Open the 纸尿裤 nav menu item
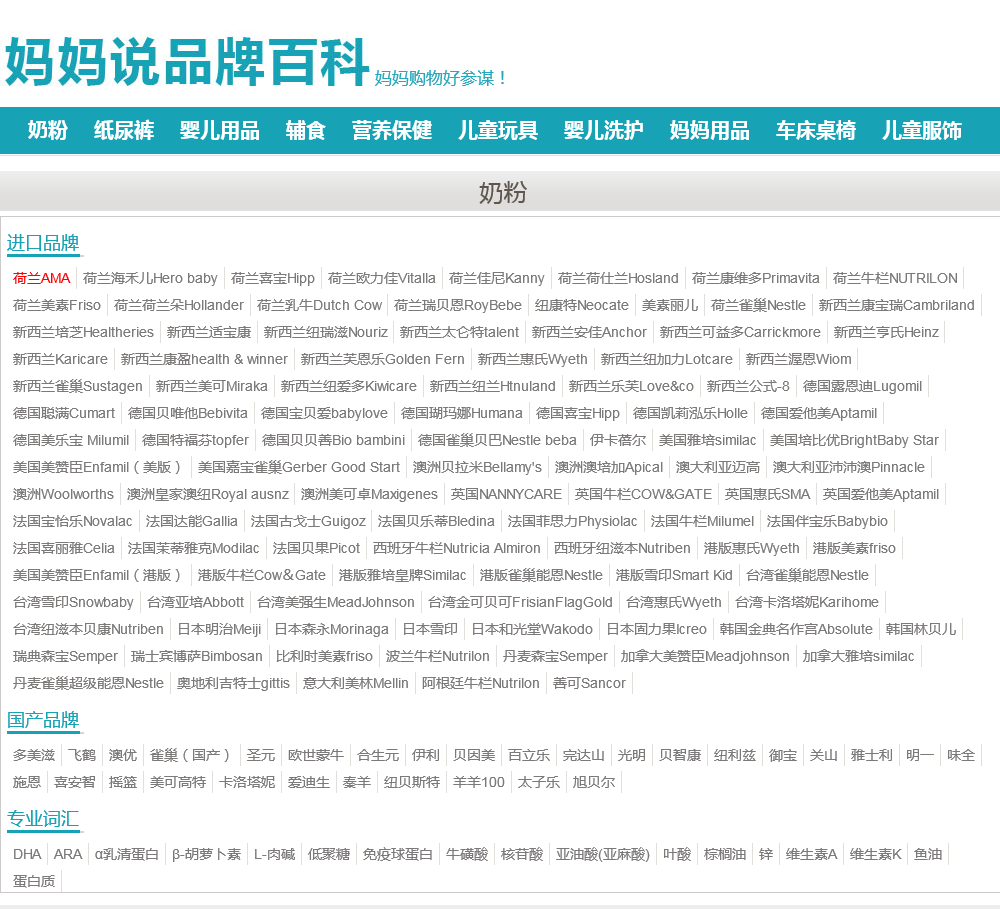Screen dimensions: 1000x909 tap(124, 130)
